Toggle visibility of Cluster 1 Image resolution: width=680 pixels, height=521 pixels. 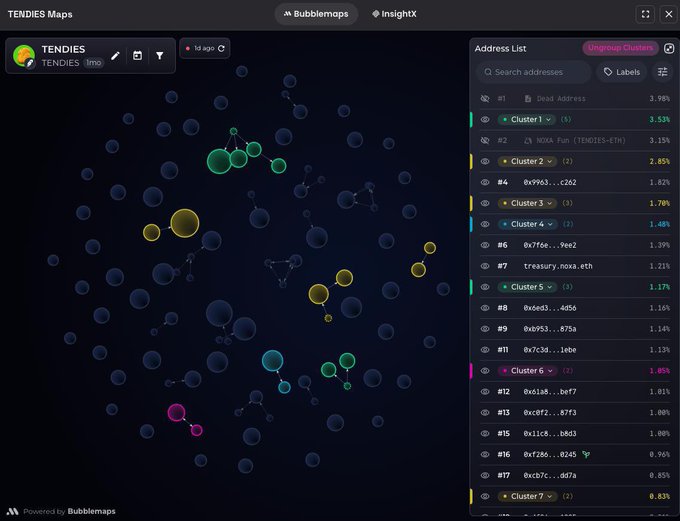(x=485, y=119)
